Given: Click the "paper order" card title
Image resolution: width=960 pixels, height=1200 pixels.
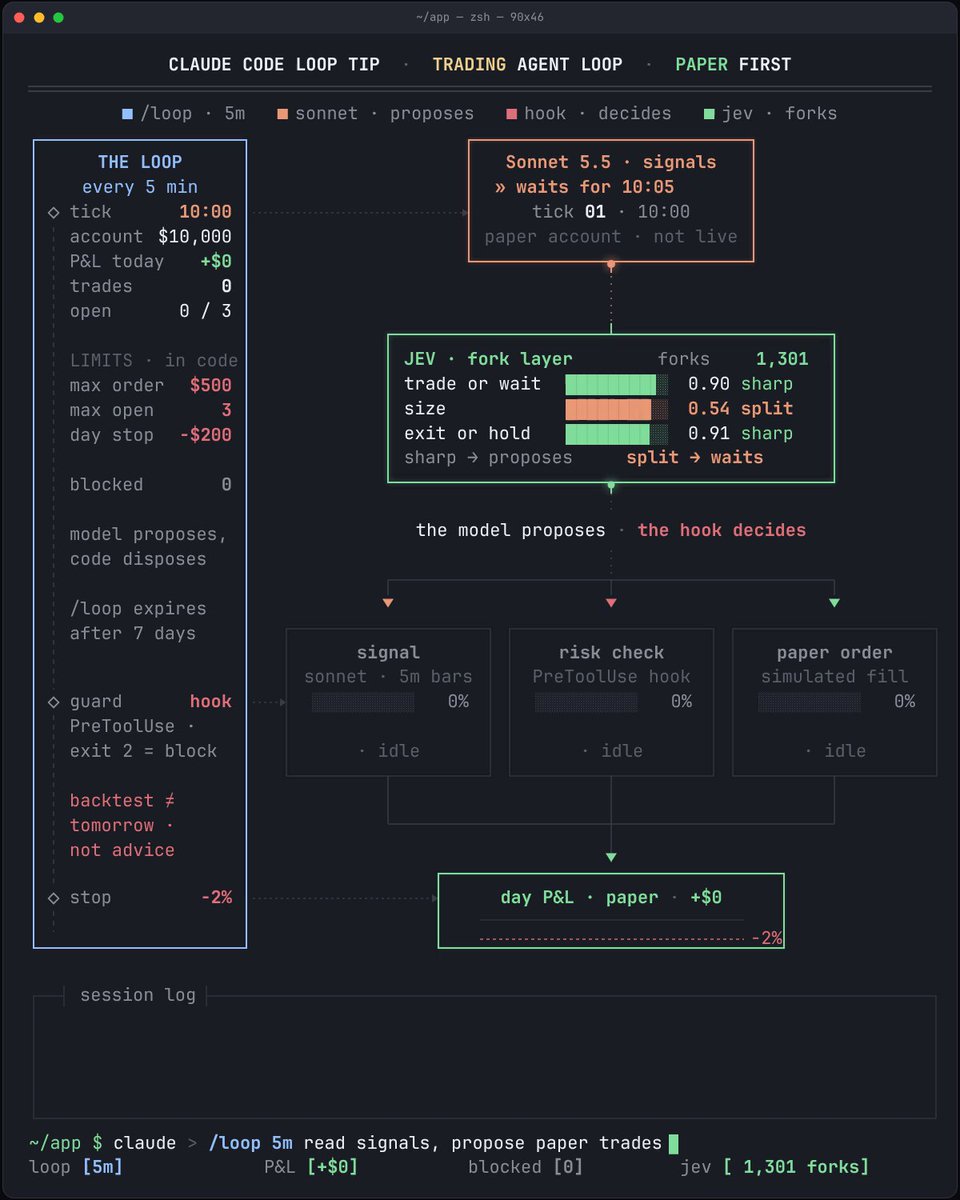Looking at the screenshot, I should click(x=834, y=653).
